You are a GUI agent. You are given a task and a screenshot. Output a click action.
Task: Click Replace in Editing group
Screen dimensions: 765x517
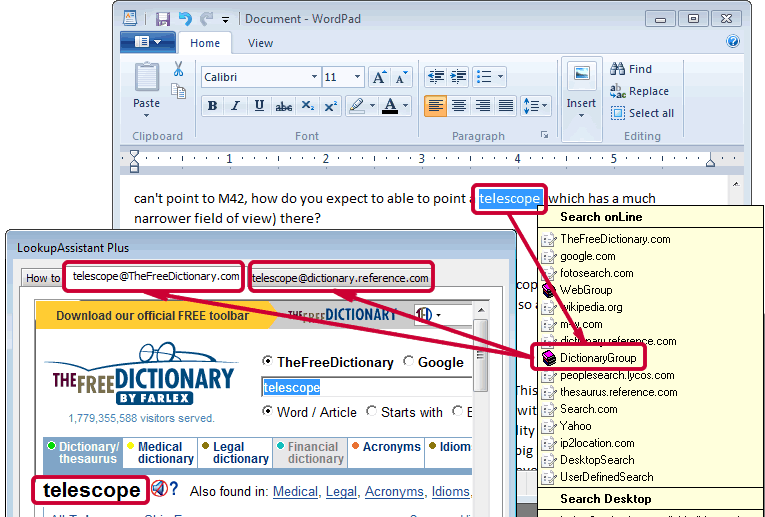point(639,91)
